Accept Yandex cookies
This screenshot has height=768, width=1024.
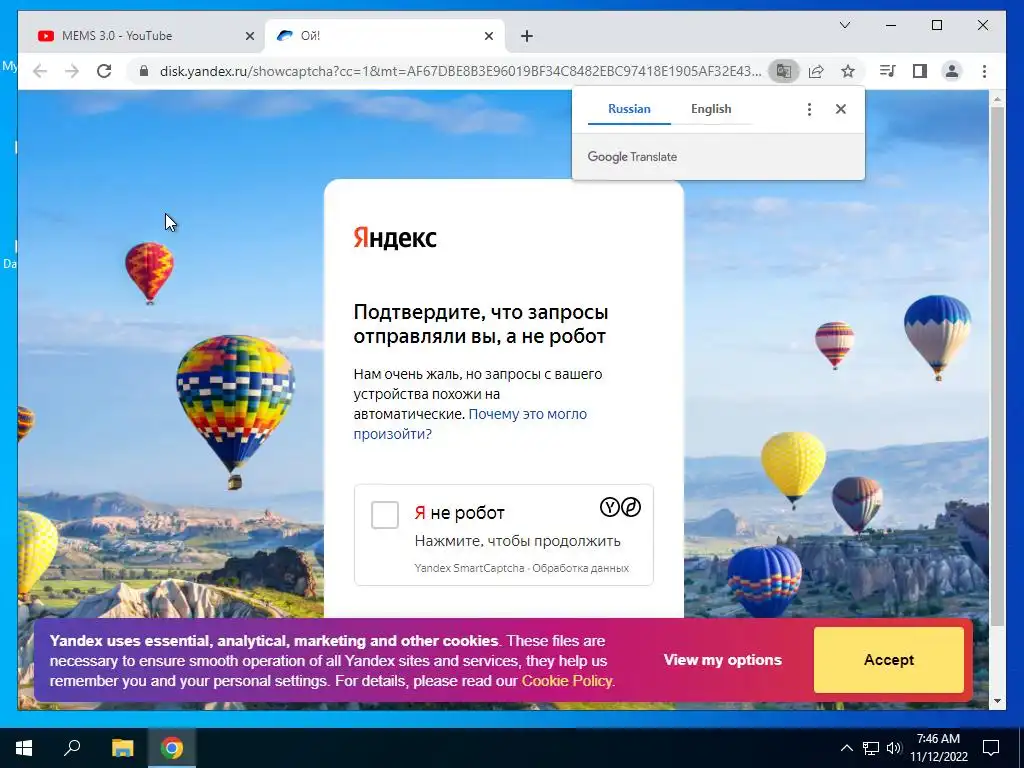889,660
